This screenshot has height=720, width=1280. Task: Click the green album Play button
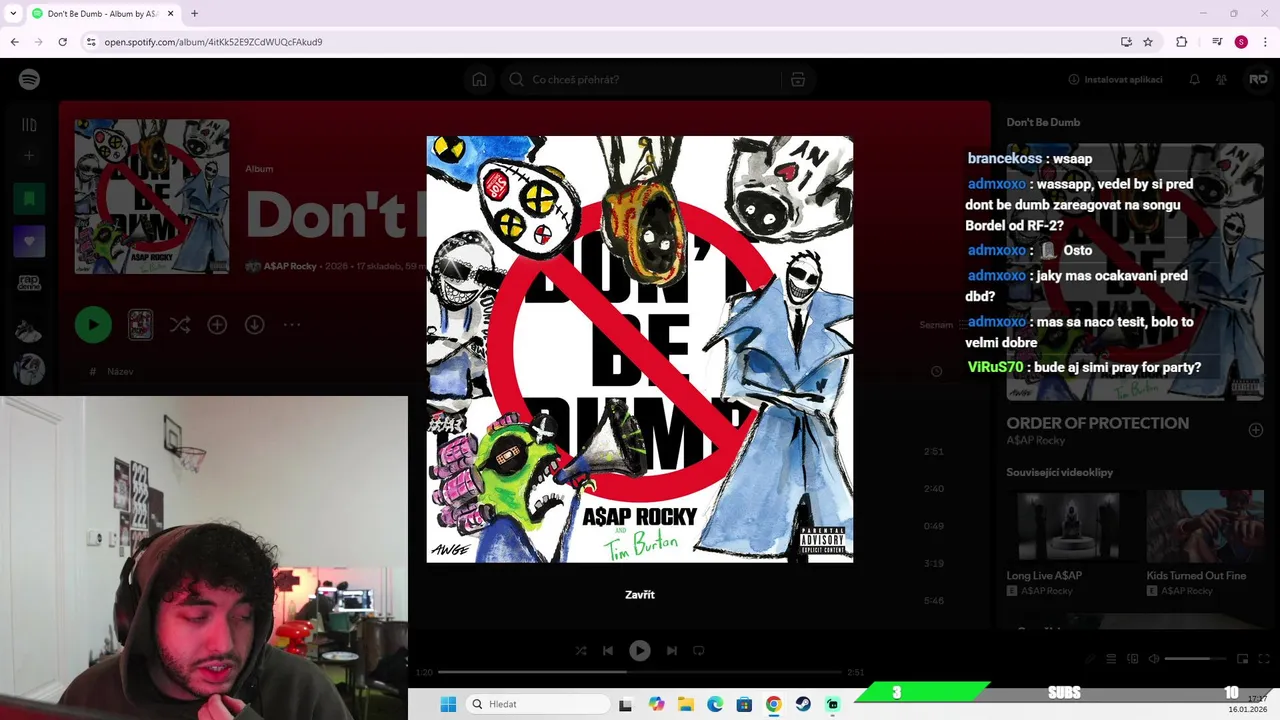[93, 325]
